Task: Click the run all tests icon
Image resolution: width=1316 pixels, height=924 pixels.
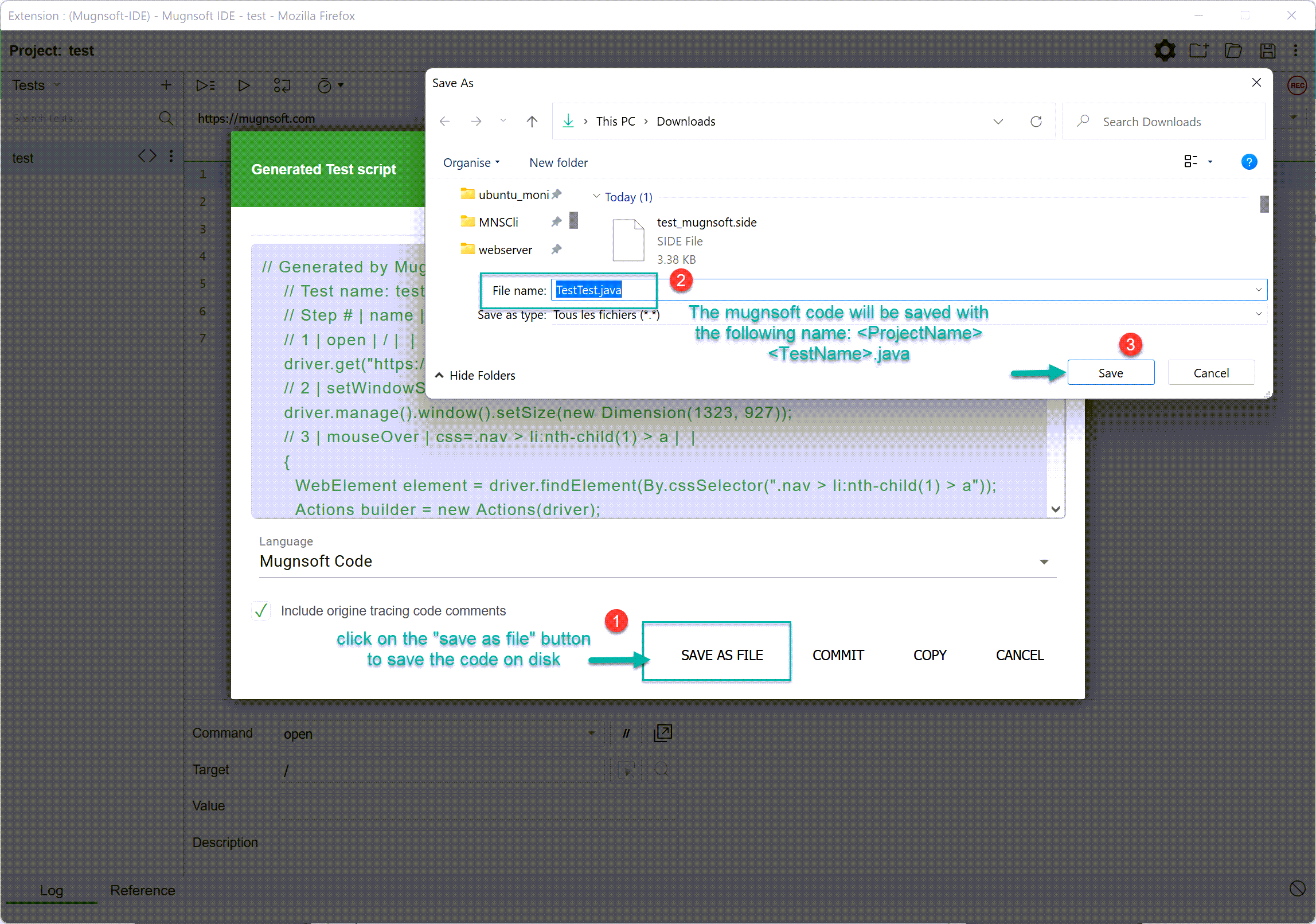Action: [x=205, y=85]
